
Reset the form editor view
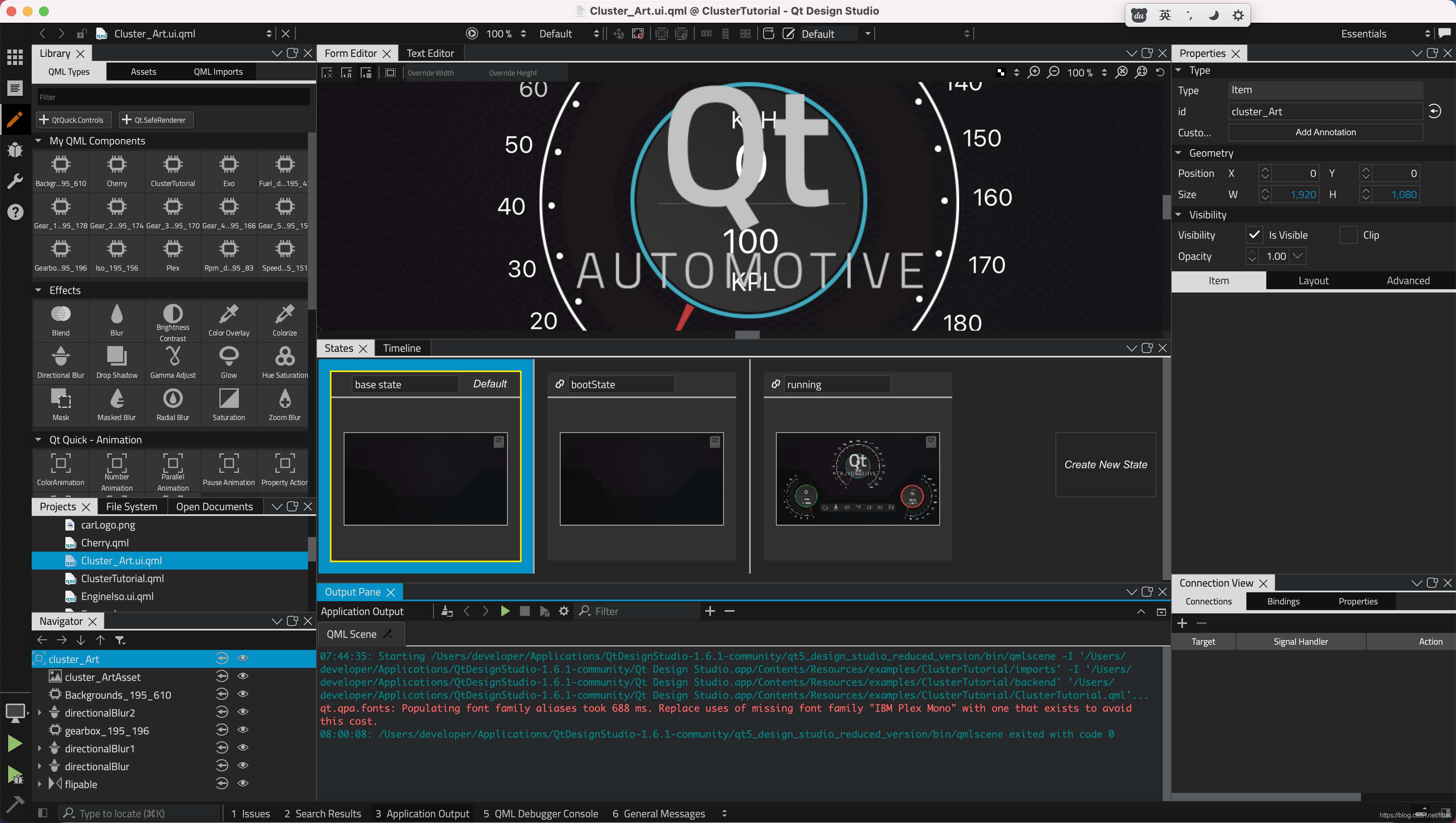point(1160,72)
